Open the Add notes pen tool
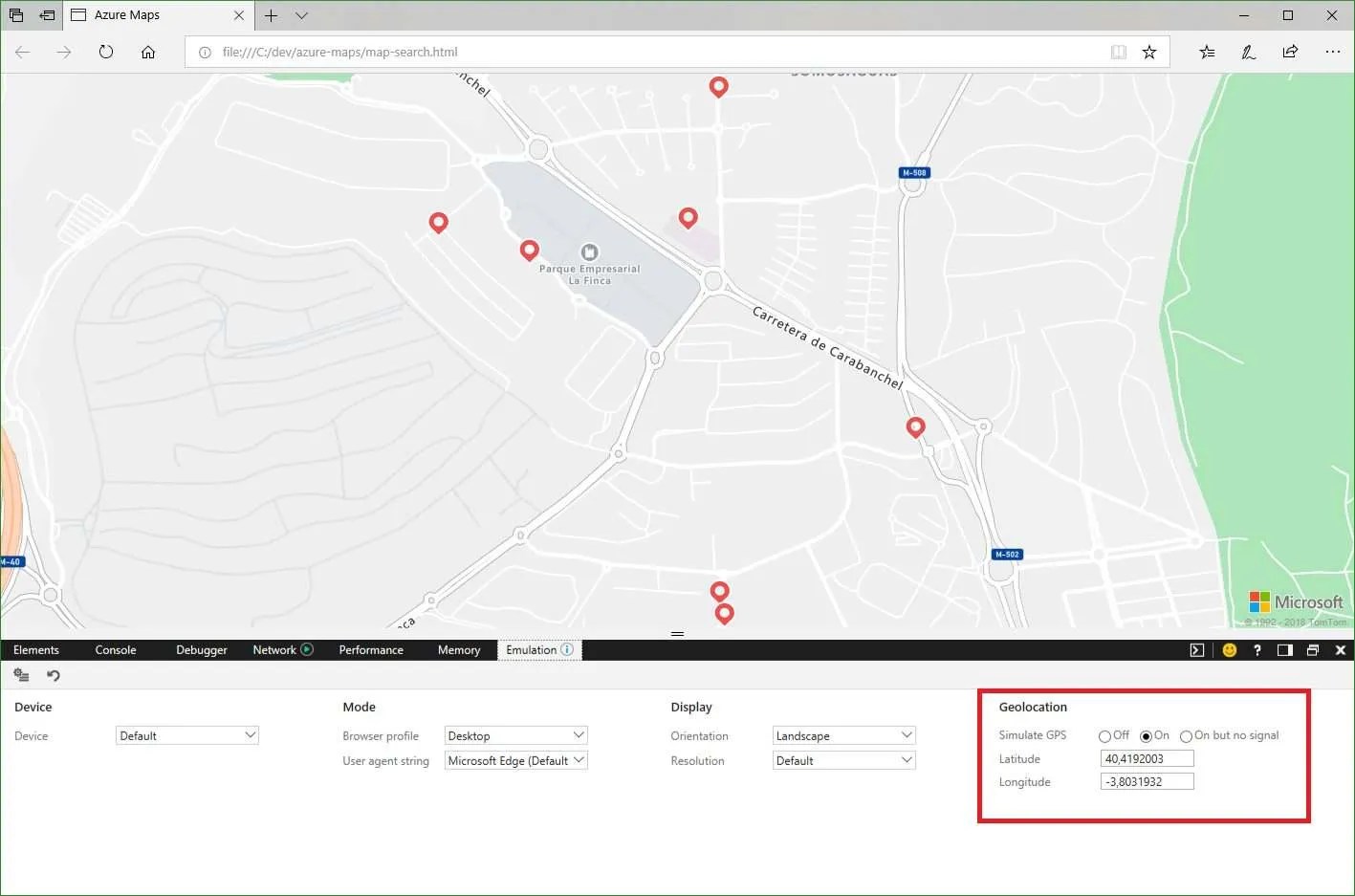The image size is (1355, 896). tap(1249, 53)
